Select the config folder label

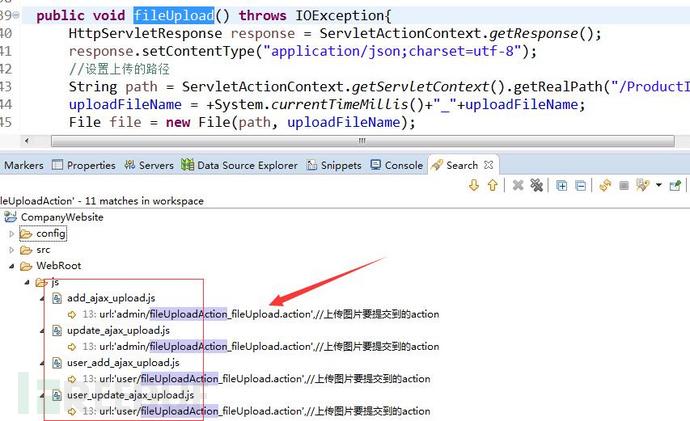(x=51, y=234)
